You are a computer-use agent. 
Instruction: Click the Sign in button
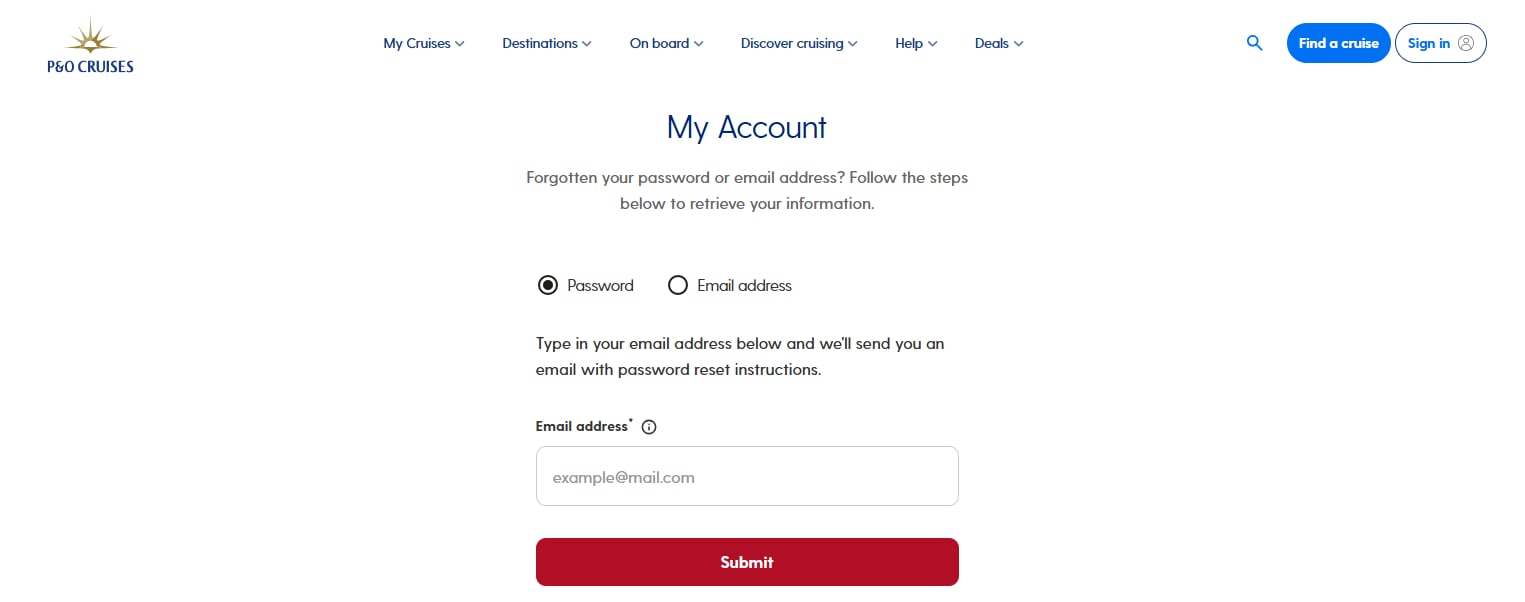click(1440, 43)
